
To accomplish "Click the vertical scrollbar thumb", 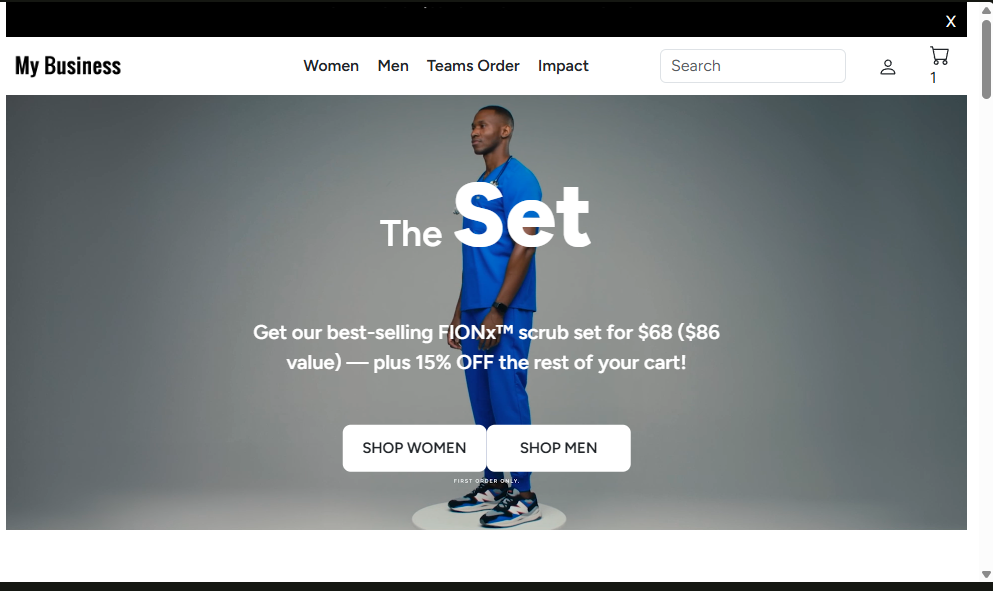I will [986, 59].
